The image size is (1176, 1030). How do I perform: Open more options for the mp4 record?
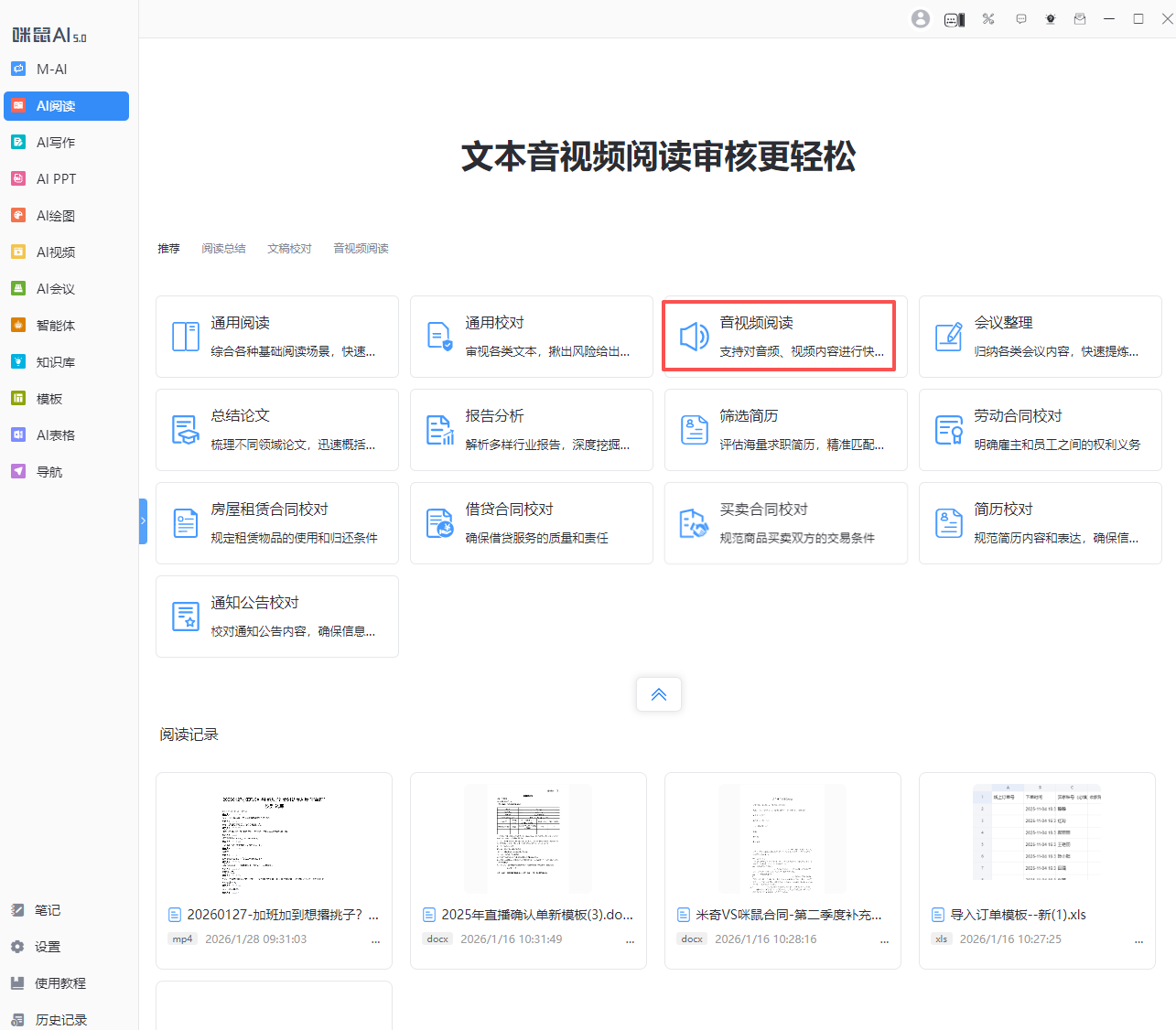(375, 939)
